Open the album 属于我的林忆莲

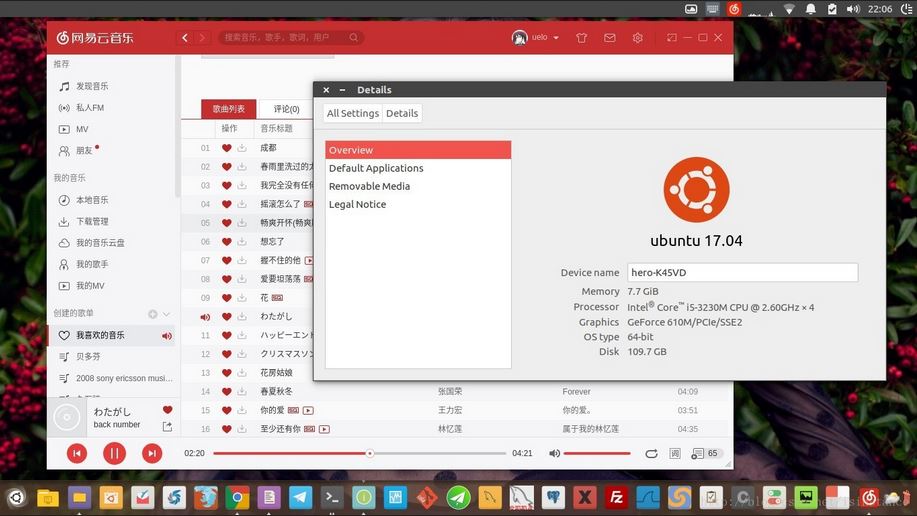pyautogui.click(x=590, y=429)
